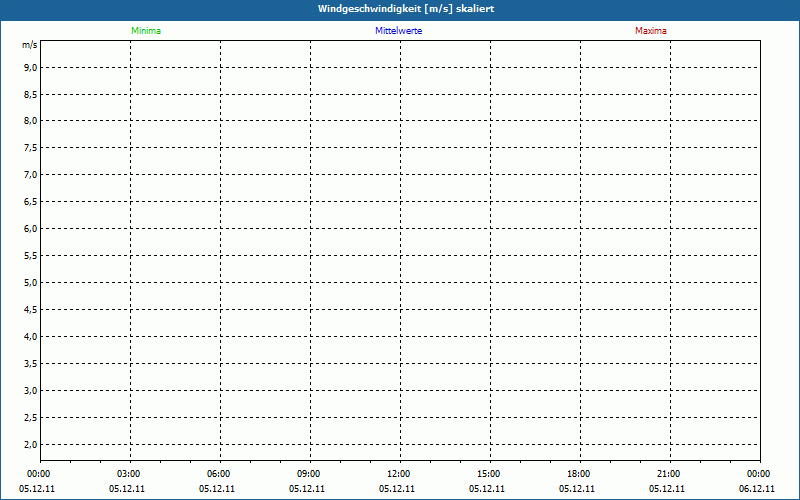Click the 6,5 y-axis value
This screenshot has height=500, width=800.
[31, 202]
